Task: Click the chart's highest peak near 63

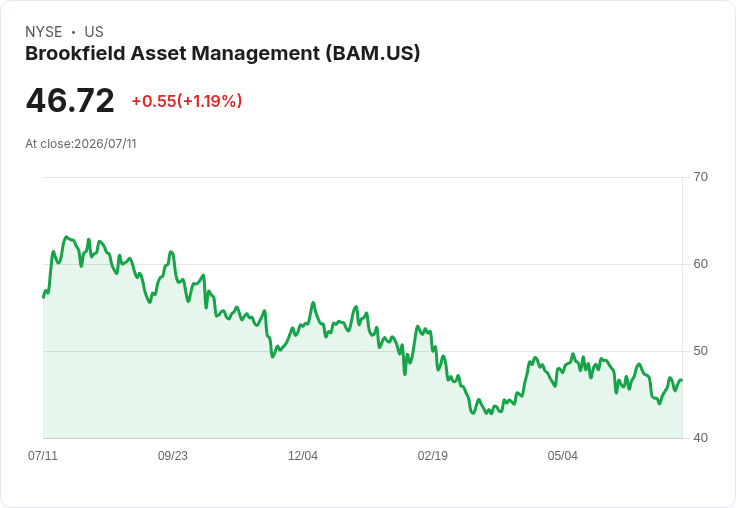Action: pos(66,237)
